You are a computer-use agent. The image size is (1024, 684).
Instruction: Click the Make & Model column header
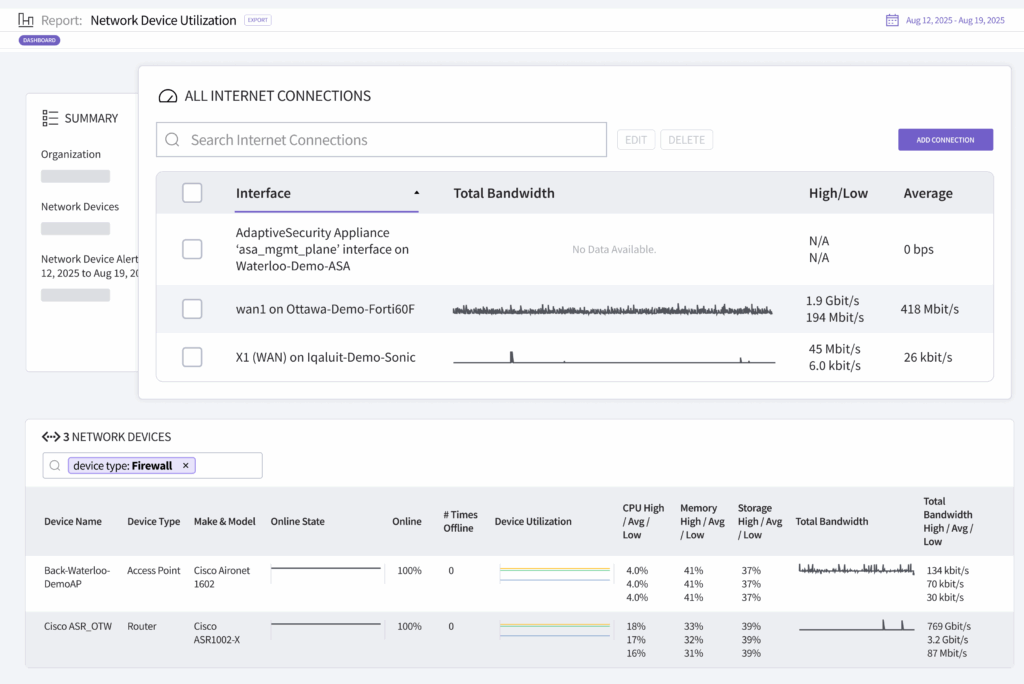(x=225, y=521)
